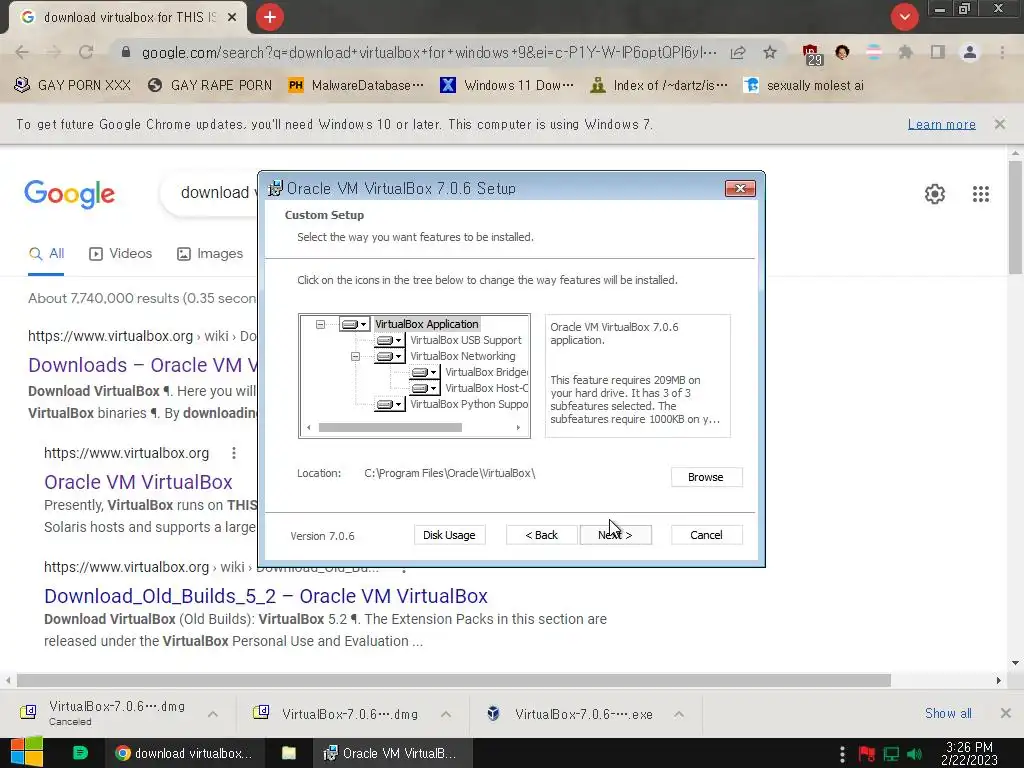Go back with the < Back button

(541, 535)
